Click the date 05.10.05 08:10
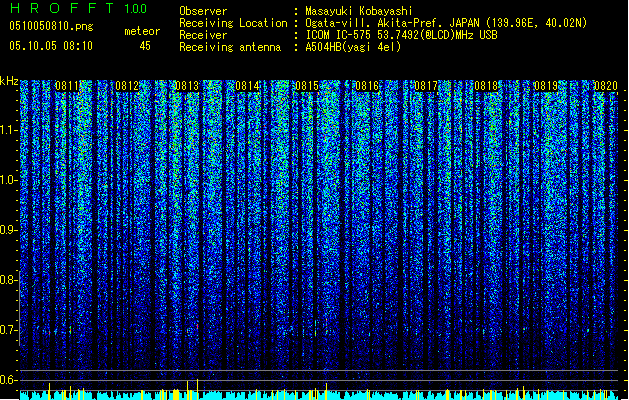 coord(51,46)
